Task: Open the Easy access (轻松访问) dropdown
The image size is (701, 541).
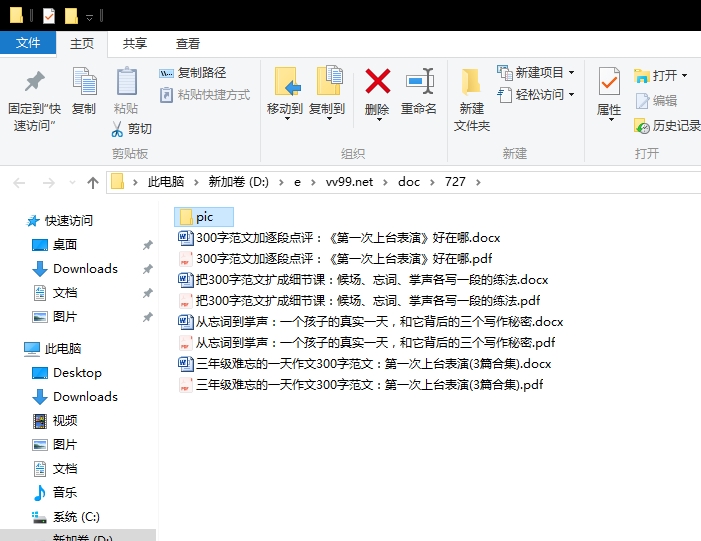Action: tap(536, 95)
